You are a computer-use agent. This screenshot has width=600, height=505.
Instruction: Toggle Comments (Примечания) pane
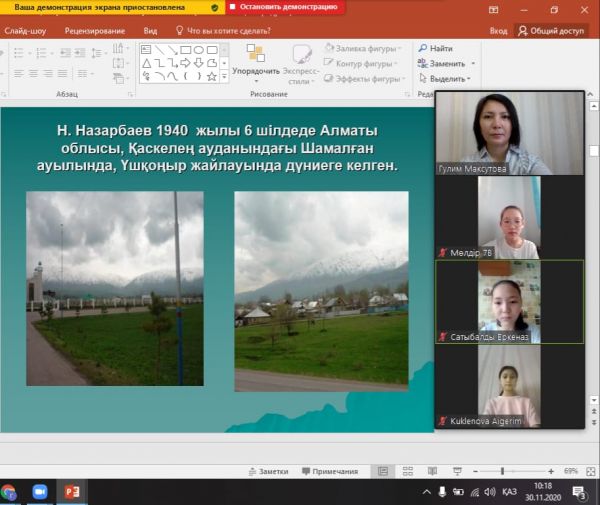pos(328,471)
